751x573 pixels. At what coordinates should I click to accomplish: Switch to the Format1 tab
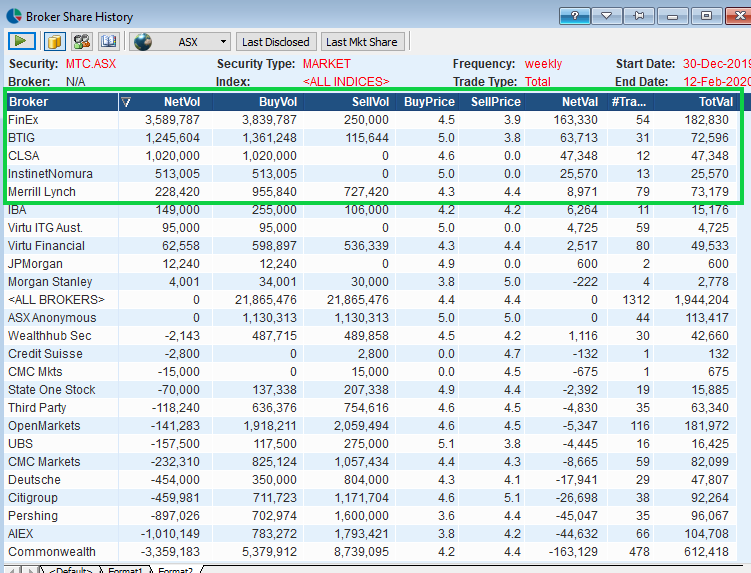125,570
